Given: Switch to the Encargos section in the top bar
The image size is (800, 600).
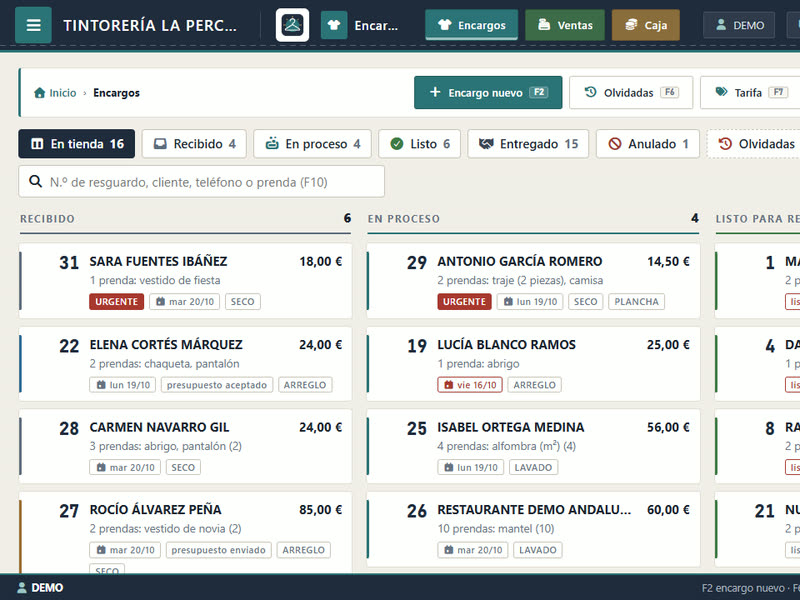Looking at the screenshot, I should coord(471,25).
